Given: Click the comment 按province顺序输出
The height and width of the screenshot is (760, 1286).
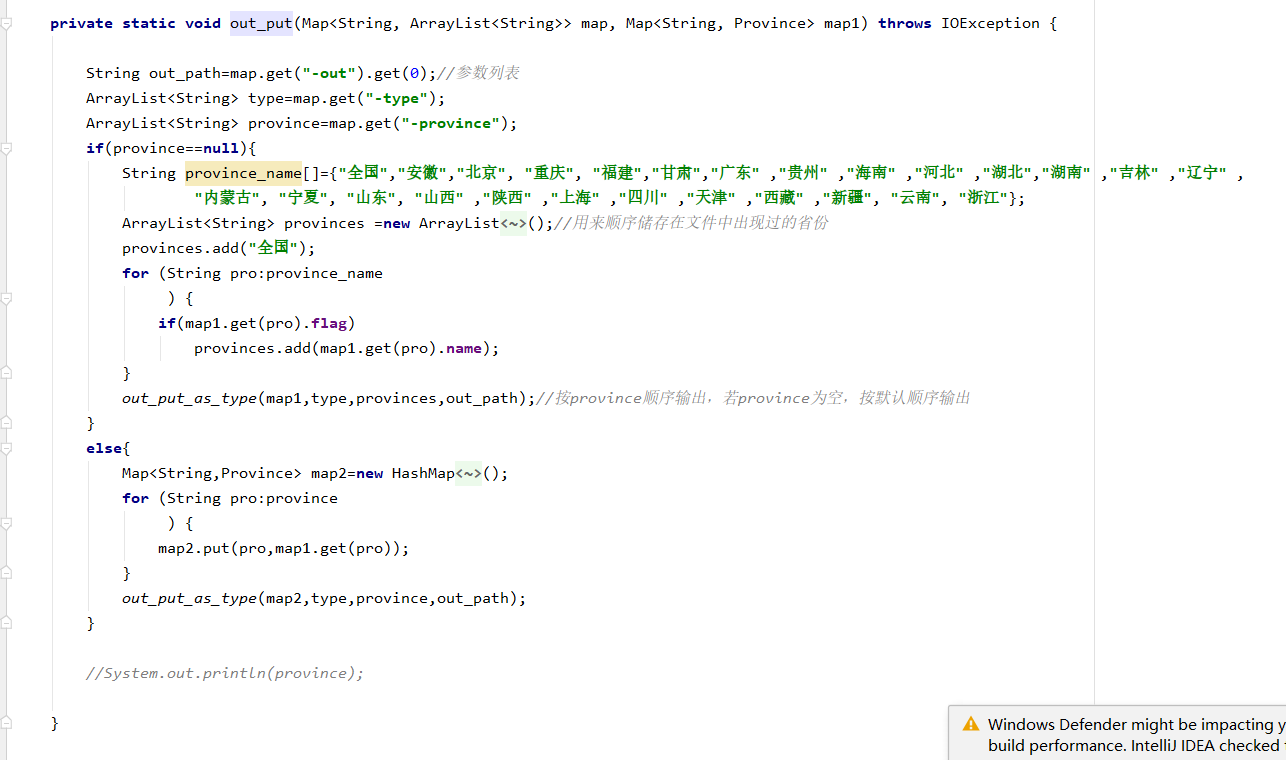Looking at the screenshot, I should 753,398.
